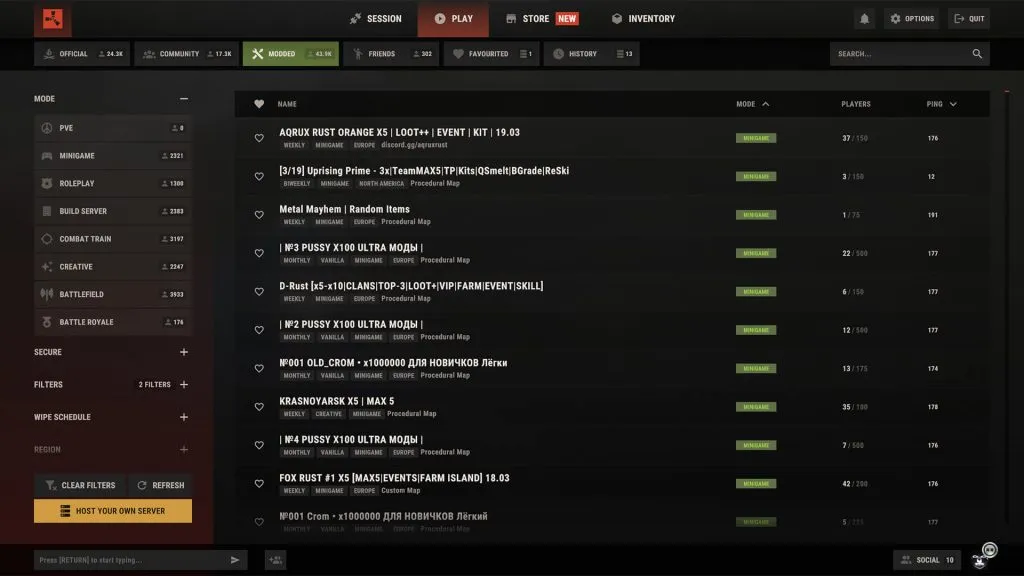Click discord.gg/aqruxrust text

pos(414,145)
